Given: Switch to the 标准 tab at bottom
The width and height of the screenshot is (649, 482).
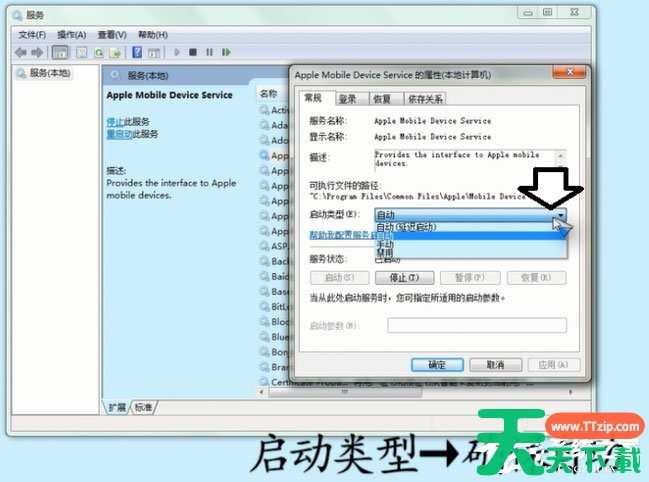Looking at the screenshot, I should (x=143, y=407).
